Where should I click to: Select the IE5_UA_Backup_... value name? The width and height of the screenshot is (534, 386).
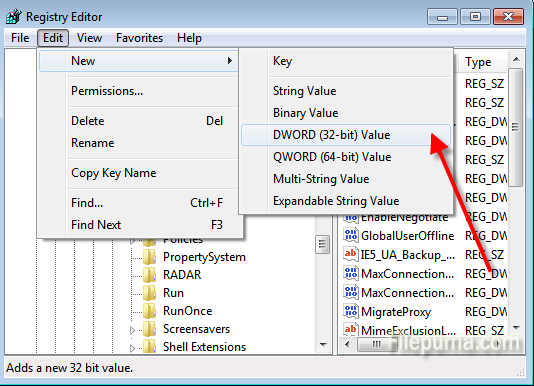click(x=408, y=255)
